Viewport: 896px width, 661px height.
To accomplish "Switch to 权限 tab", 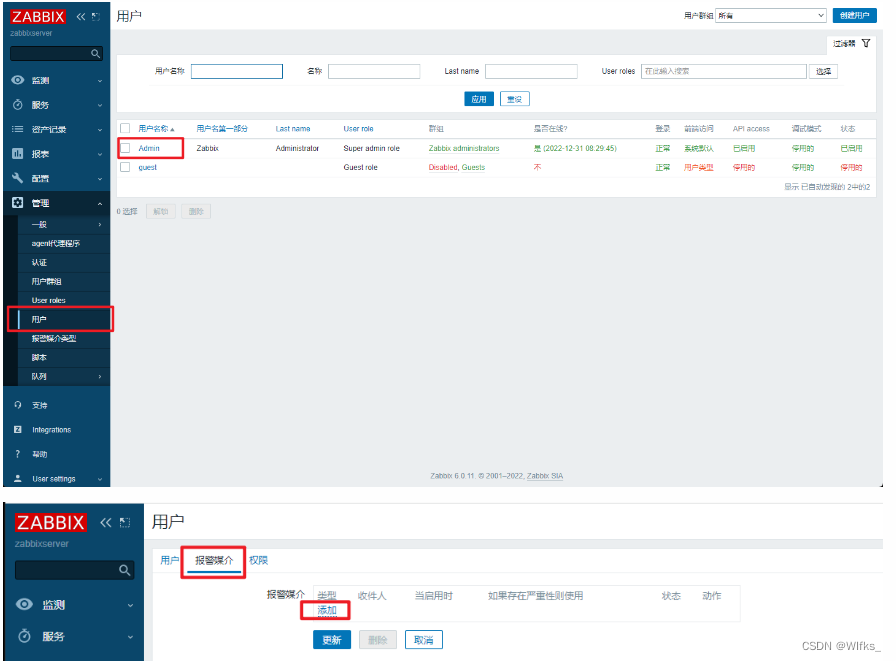I will (x=258, y=560).
